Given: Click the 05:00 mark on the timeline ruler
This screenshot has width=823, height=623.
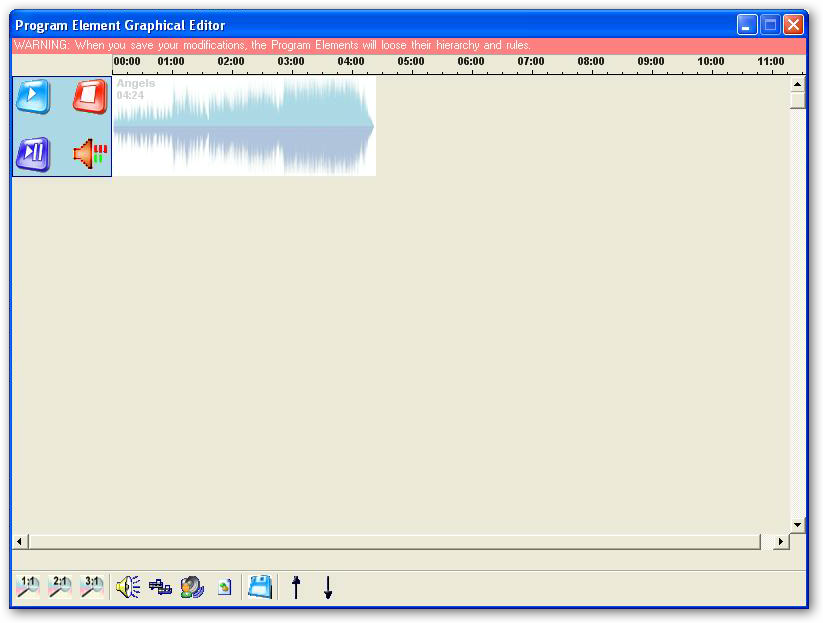Looking at the screenshot, I should (411, 61).
